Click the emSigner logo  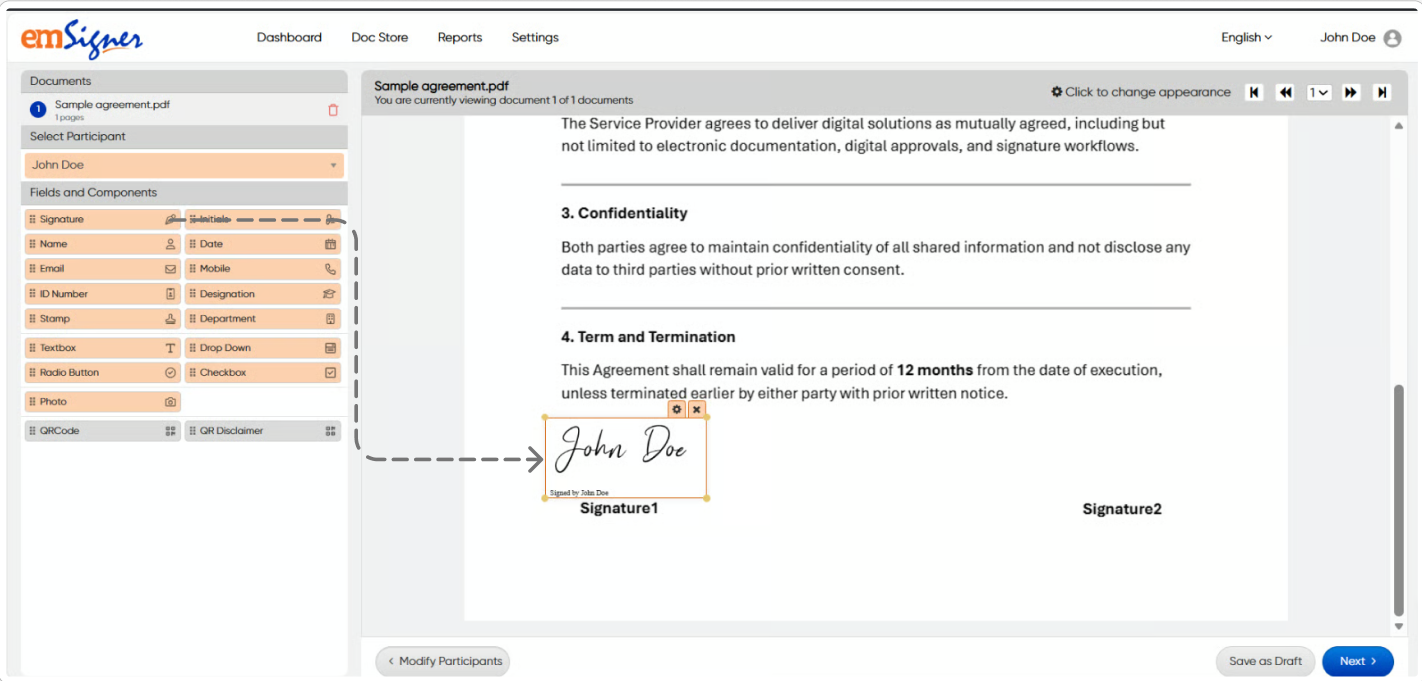click(x=82, y=38)
